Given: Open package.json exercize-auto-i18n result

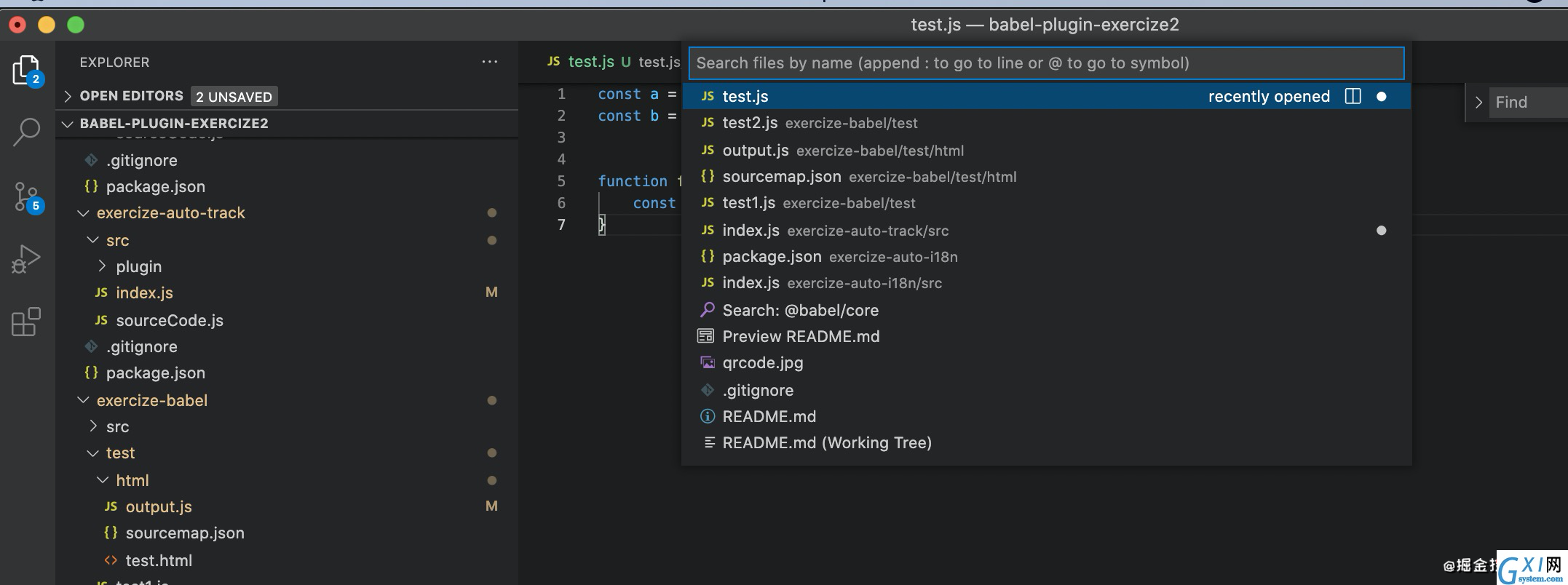Looking at the screenshot, I should coord(1046,257).
